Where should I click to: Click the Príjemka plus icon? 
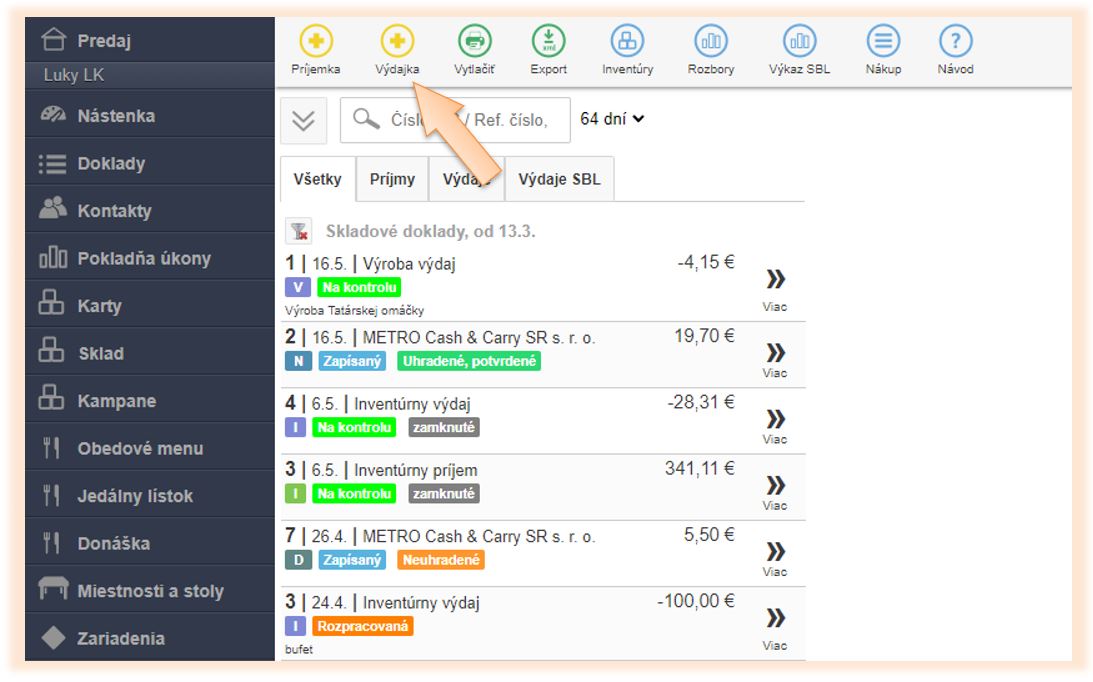(x=316, y=42)
